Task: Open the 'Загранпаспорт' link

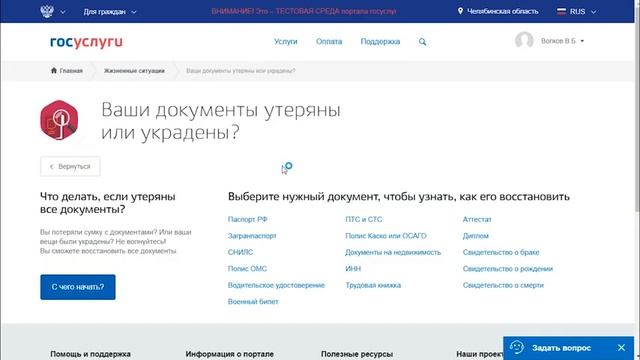Action: [x=252, y=236]
